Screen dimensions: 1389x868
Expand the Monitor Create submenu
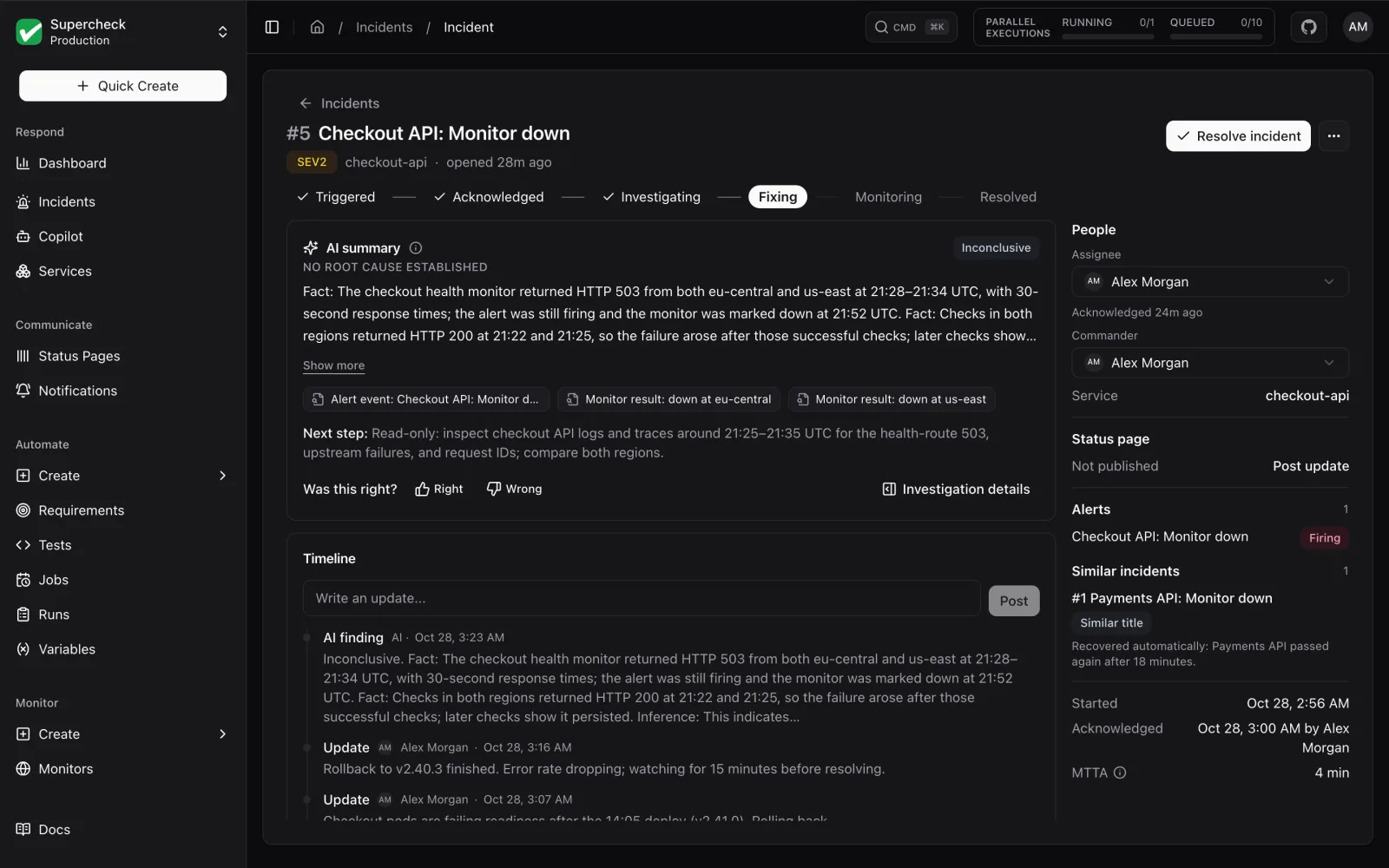click(122, 734)
